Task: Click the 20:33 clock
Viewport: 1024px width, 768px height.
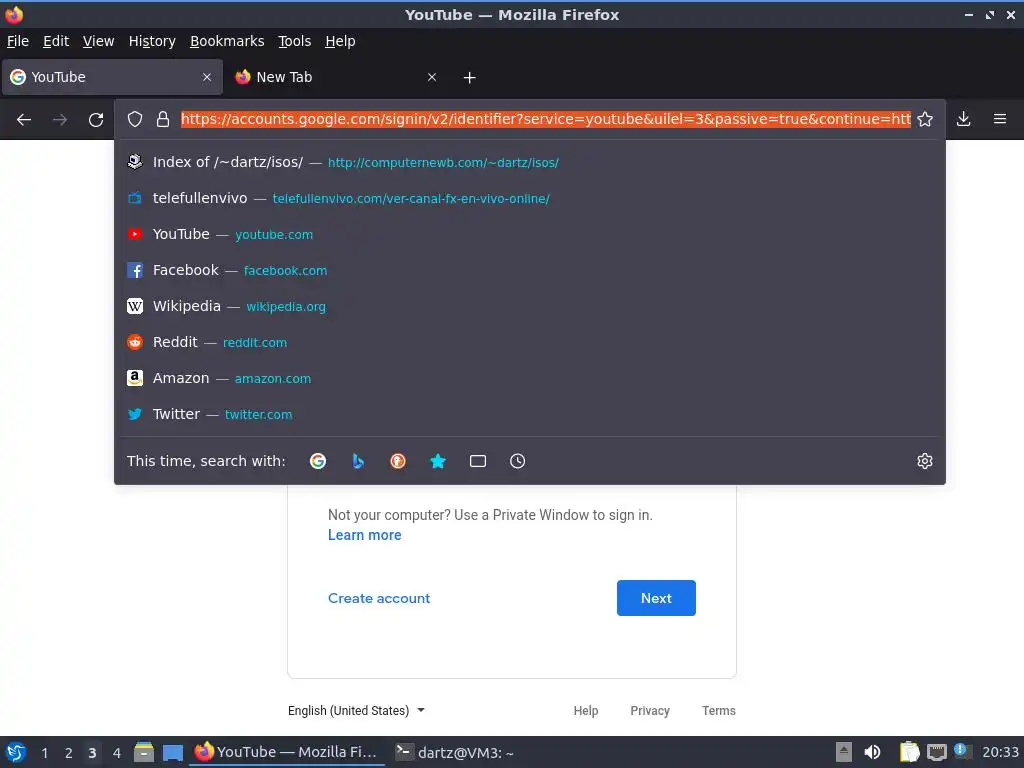Action: tap(1000, 752)
